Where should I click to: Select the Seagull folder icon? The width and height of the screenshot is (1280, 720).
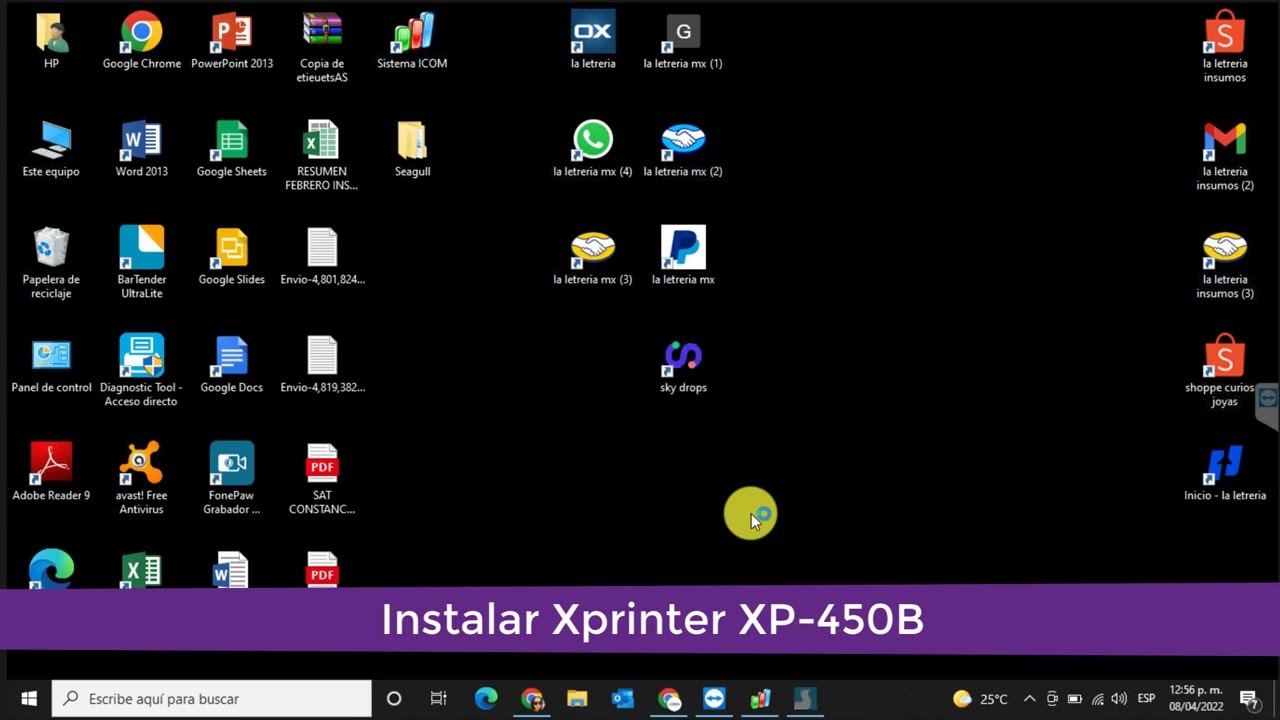pos(412,149)
